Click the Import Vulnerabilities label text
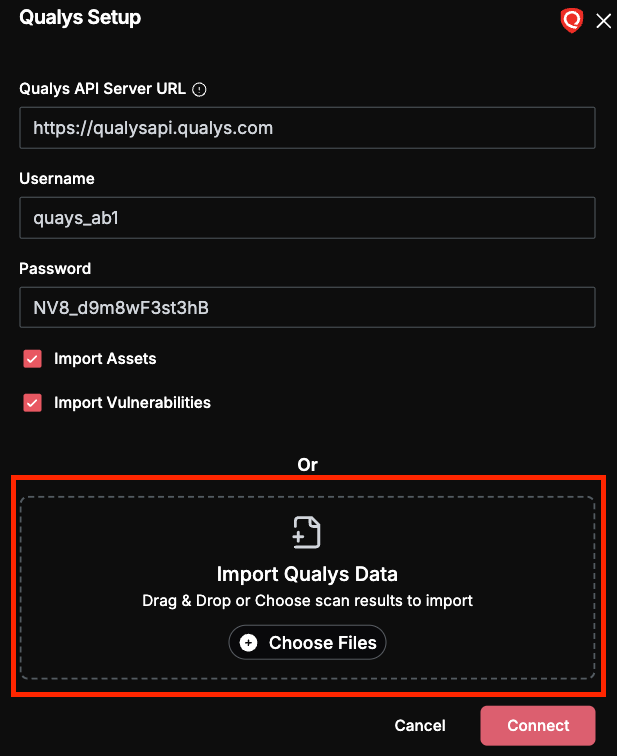Viewport: 617px width, 756px height. [132, 403]
